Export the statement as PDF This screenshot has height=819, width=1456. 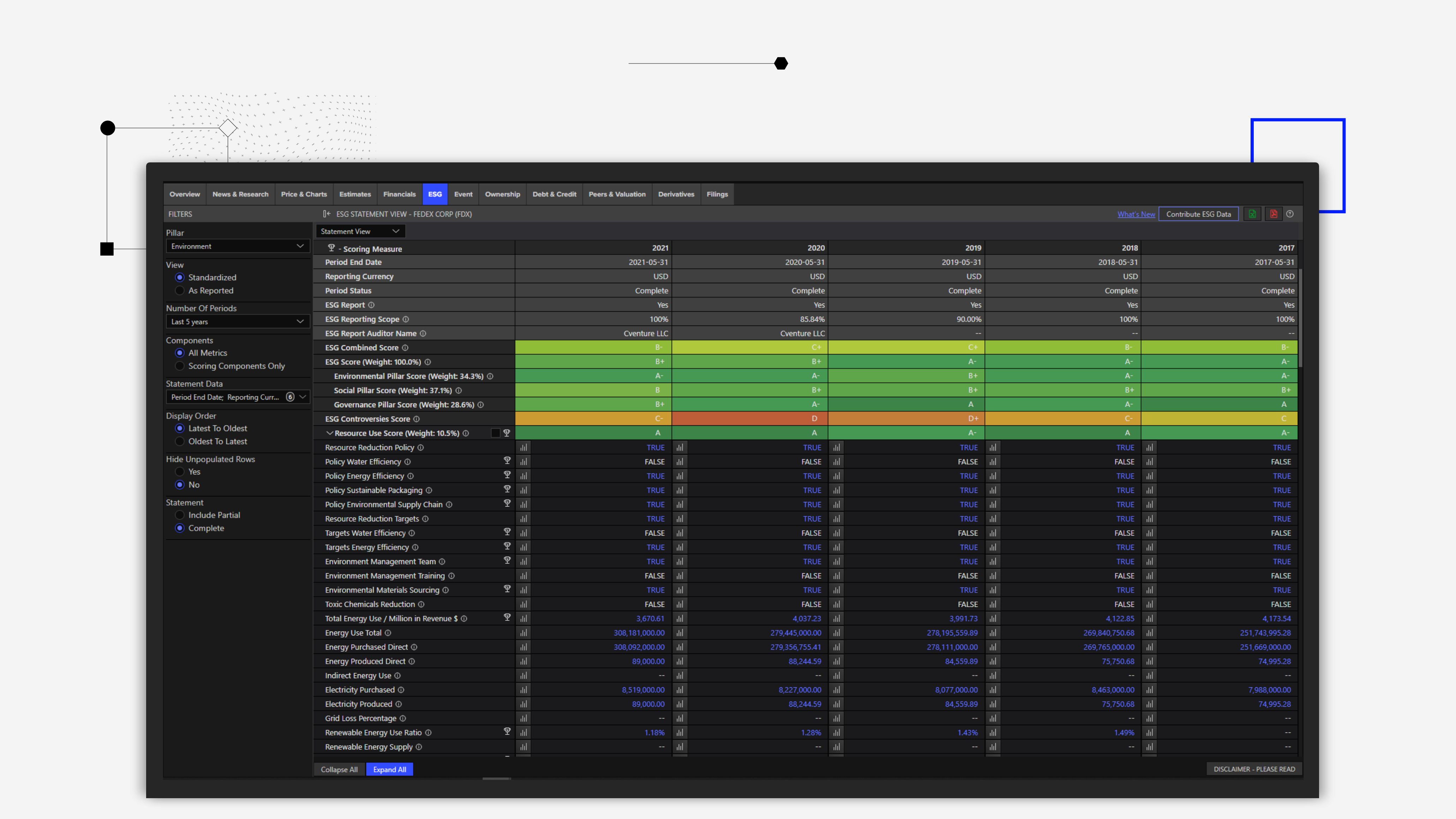click(1274, 214)
